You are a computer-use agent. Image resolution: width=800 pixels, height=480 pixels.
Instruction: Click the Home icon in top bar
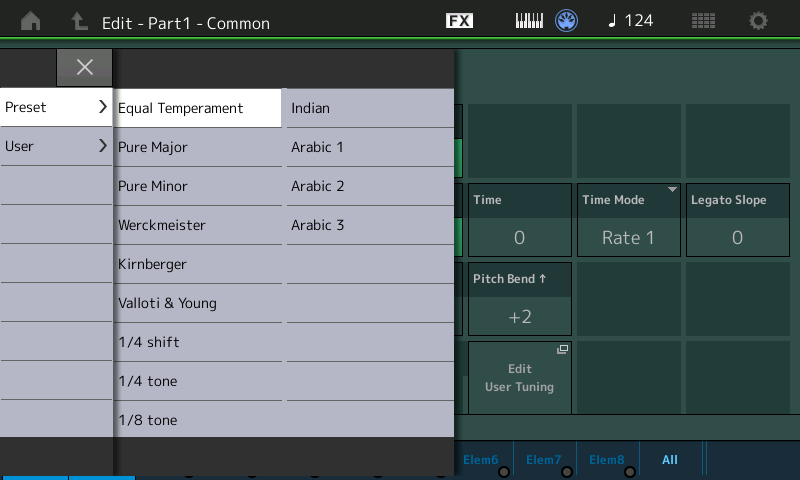30,21
